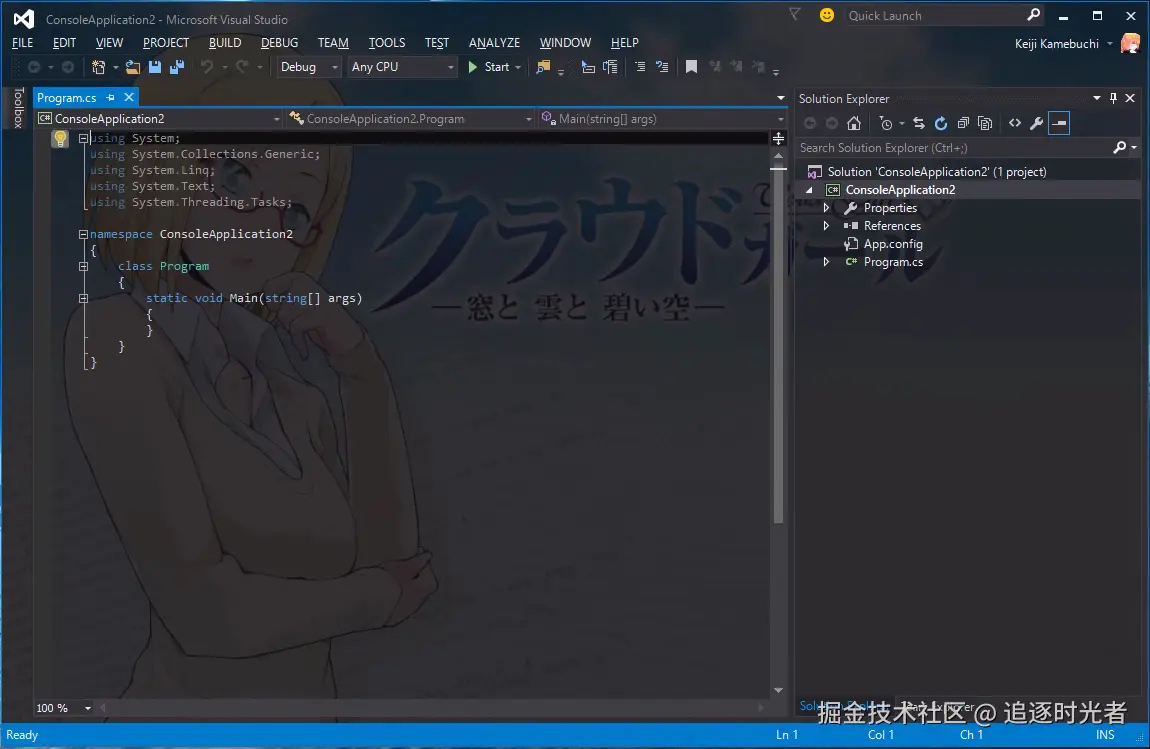Select App.config in Solution Explorer

[893, 244]
